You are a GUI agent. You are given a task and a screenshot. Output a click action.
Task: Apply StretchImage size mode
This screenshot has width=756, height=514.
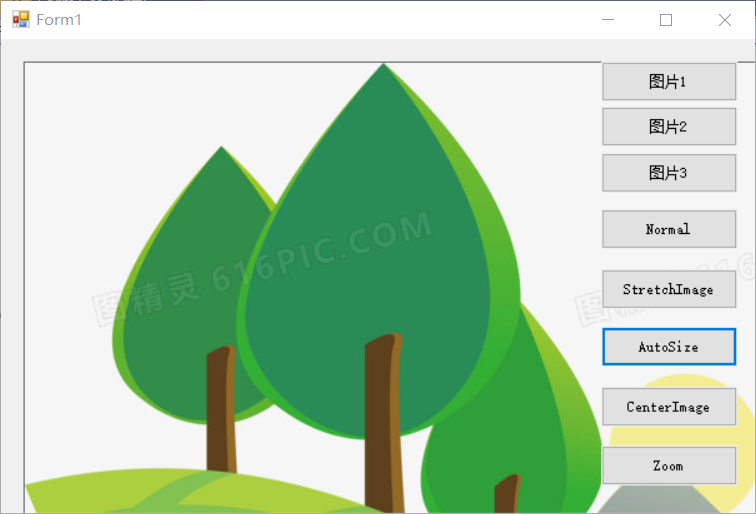pyautogui.click(x=669, y=289)
